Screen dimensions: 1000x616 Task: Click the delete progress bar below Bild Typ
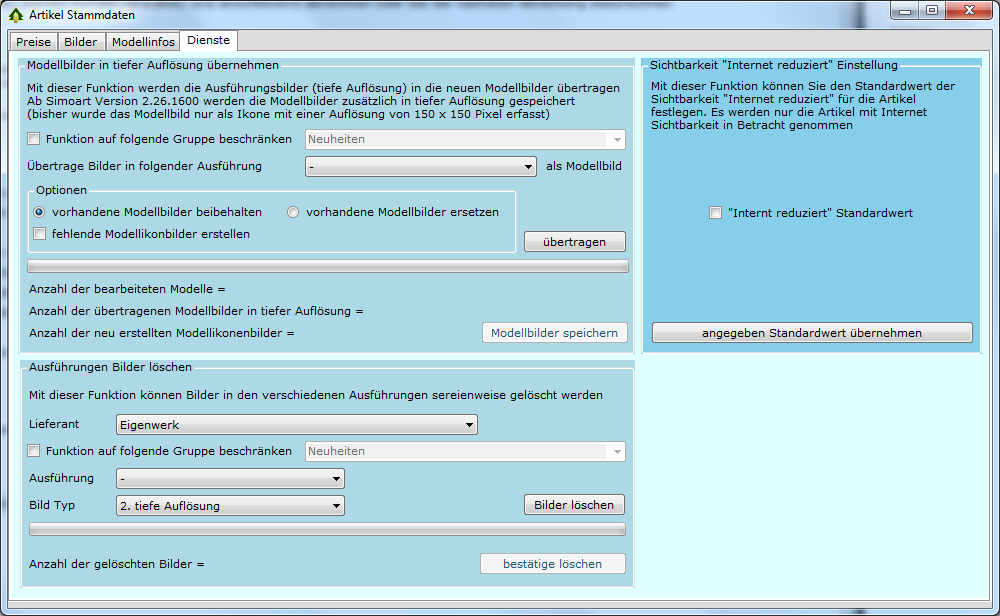pos(328,529)
